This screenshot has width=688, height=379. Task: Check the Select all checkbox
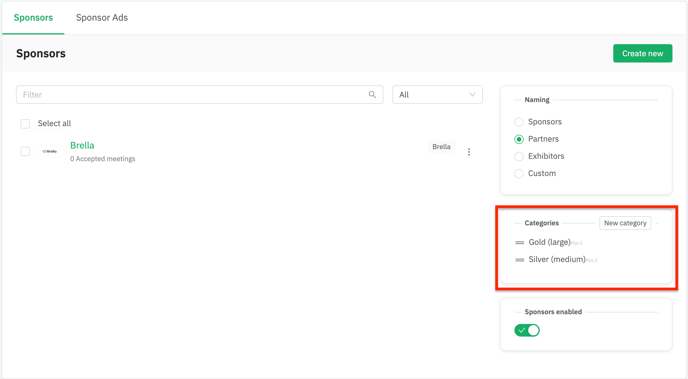(x=25, y=124)
